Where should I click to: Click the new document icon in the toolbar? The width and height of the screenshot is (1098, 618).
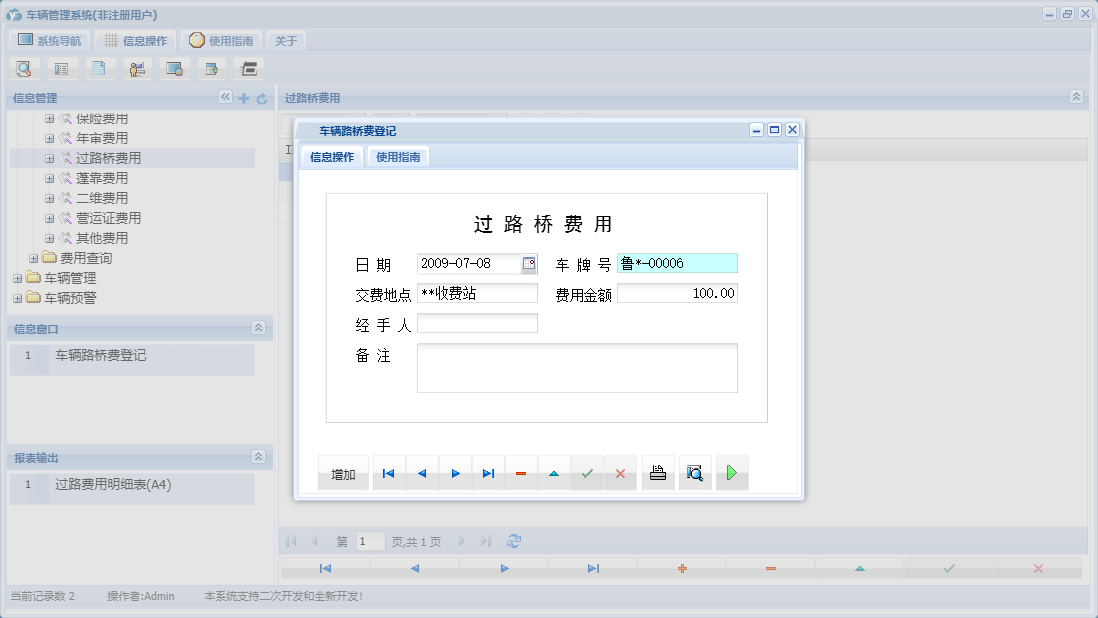coord(101,68)
